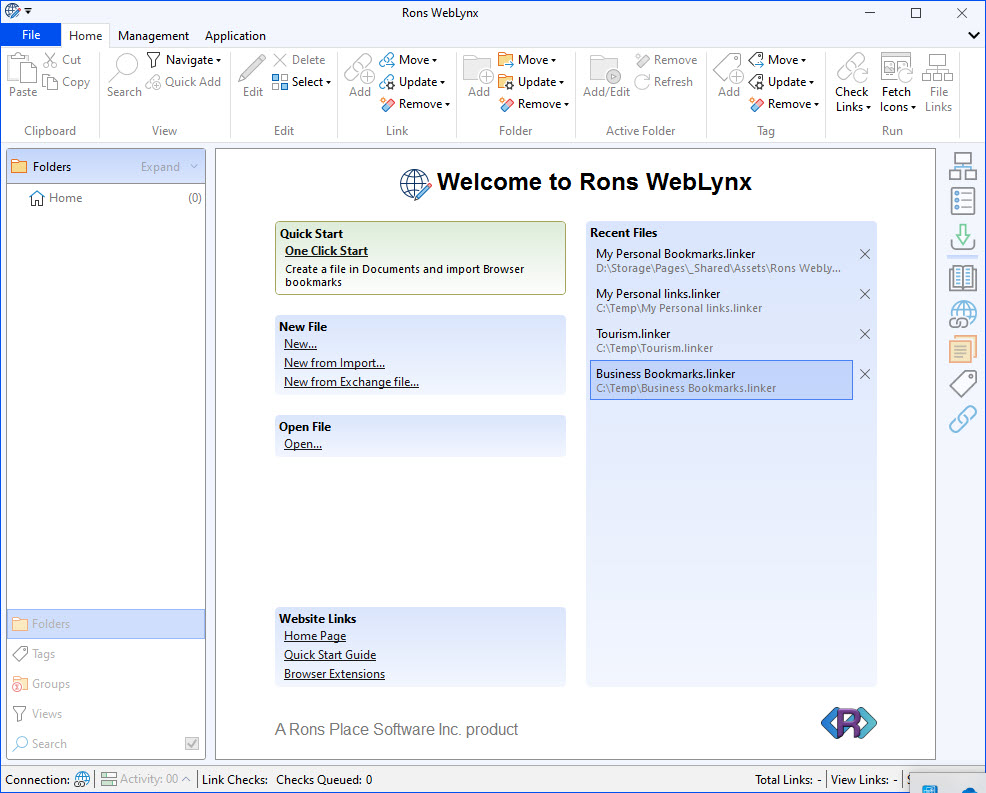Click the list view icon in right sidebar
Screen dimensions: 986x793
pyautogui.click(x=963, y=202)
